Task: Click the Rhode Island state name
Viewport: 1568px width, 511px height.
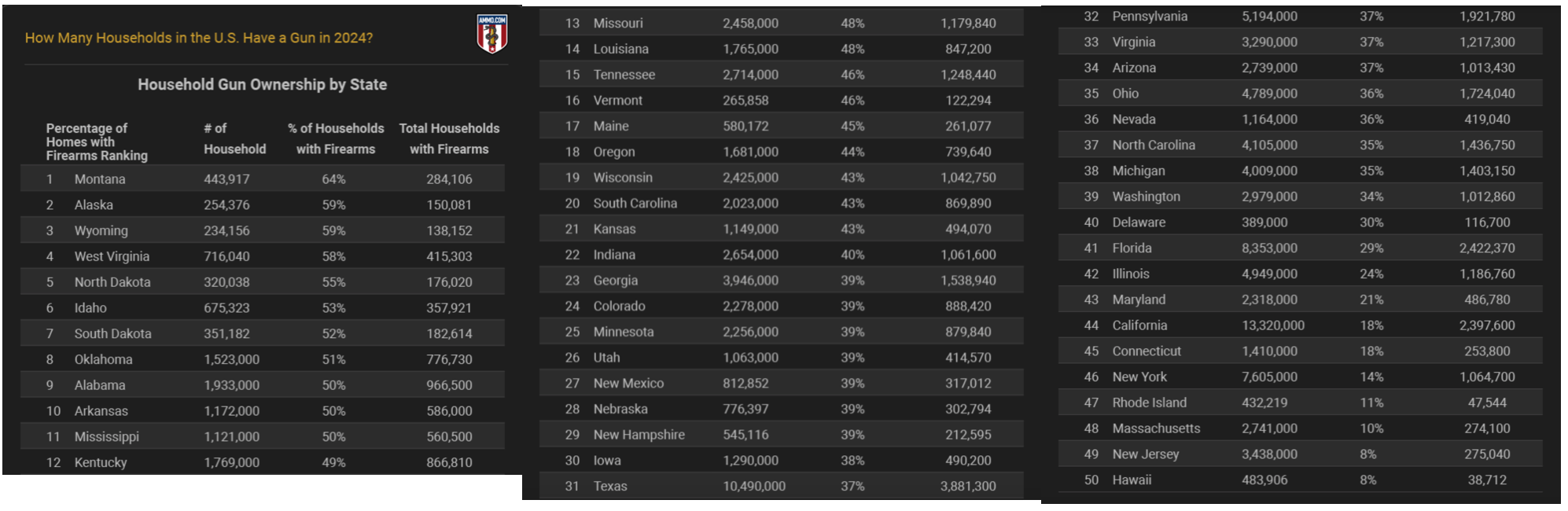Action: (1149, 403)
